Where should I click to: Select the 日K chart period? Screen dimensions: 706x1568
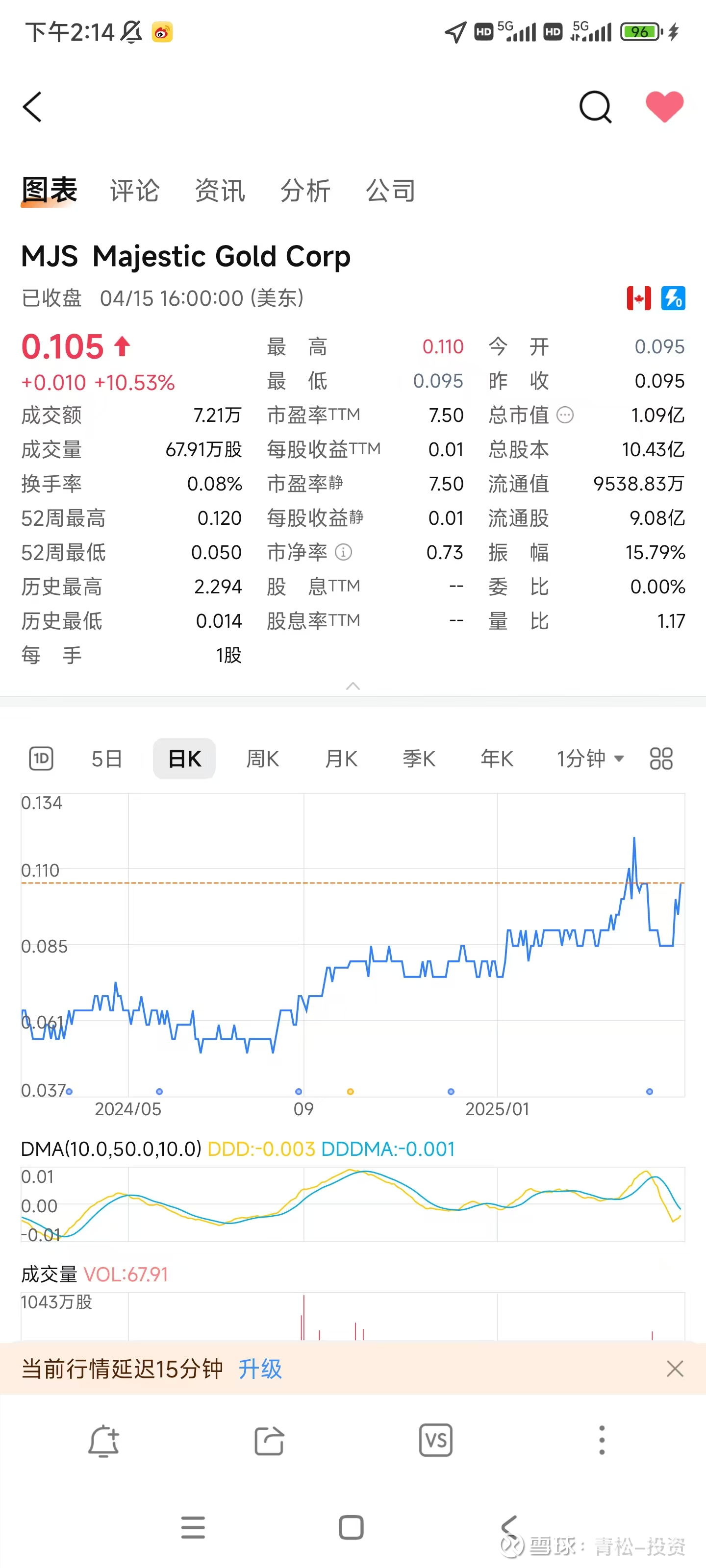184,759
